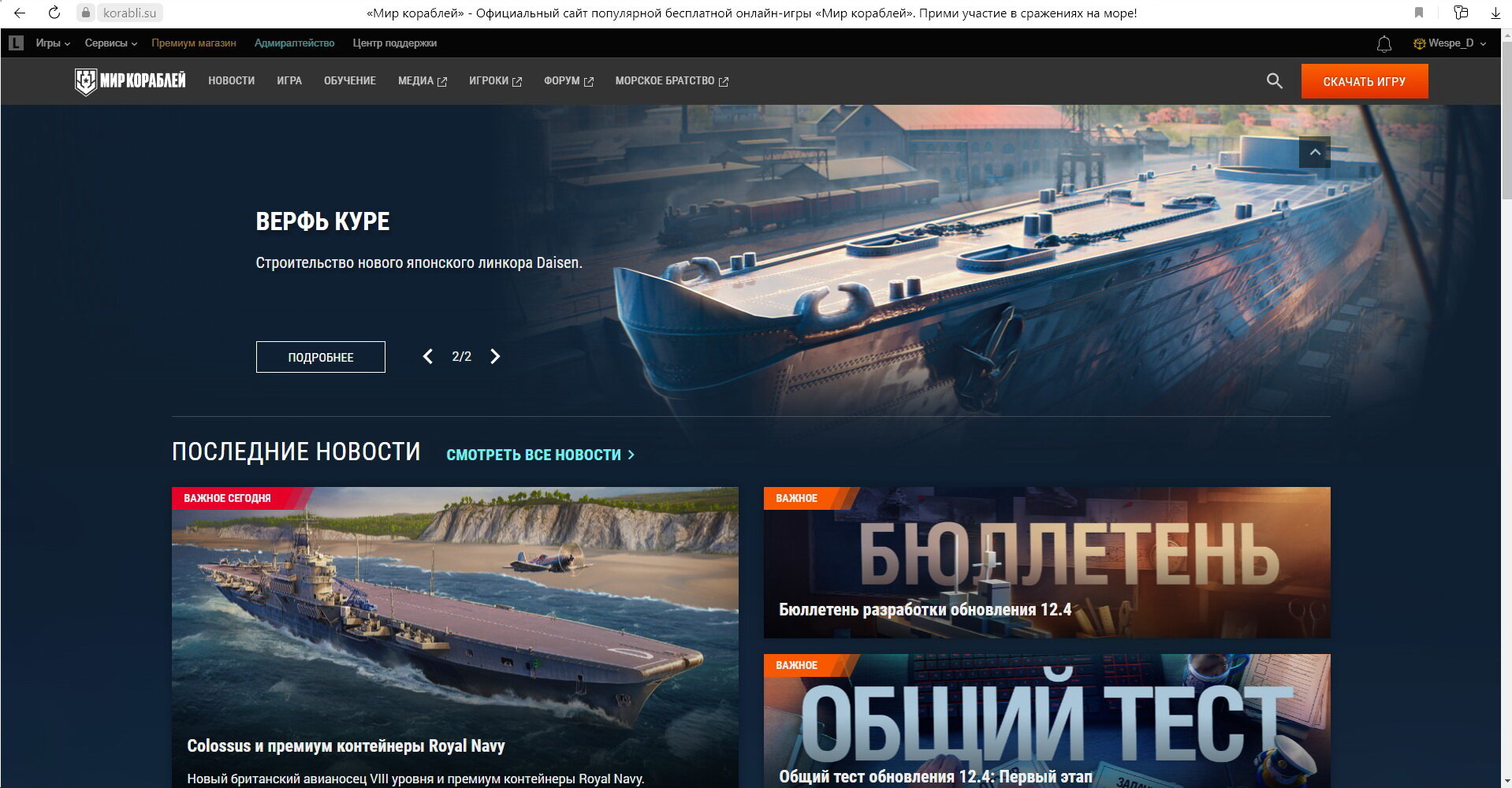Click the search magnifier icon
The height and width of the screenshot is (788, 1512).
pos(1274,81)
